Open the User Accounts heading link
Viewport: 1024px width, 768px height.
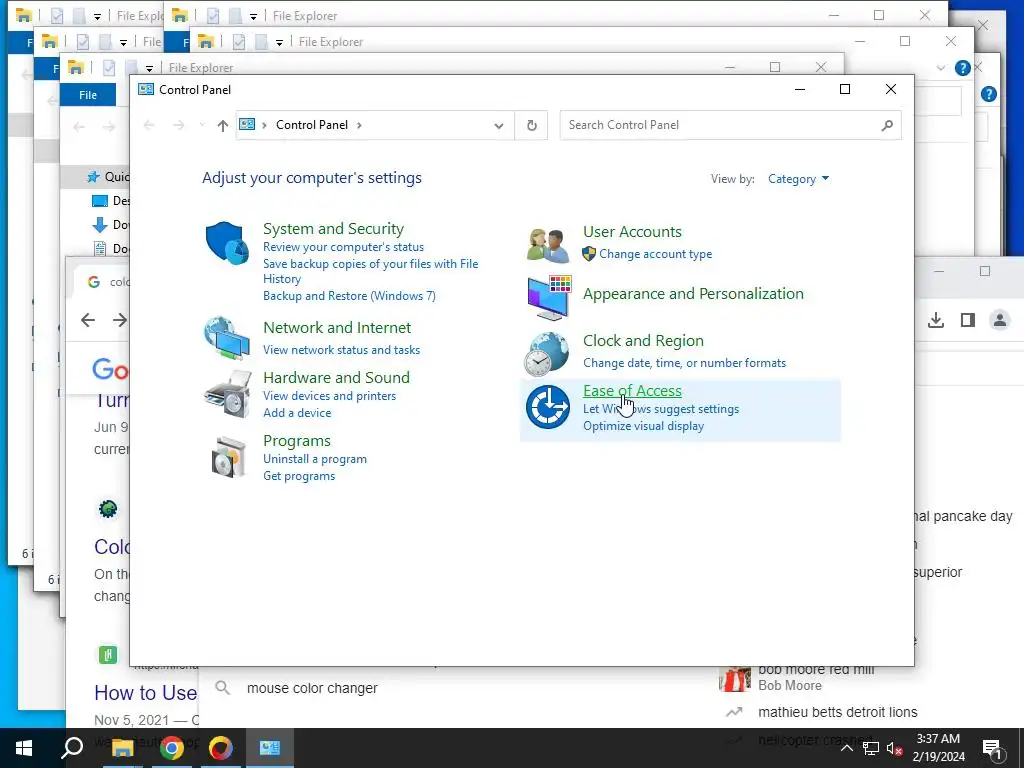click(632, 232)
